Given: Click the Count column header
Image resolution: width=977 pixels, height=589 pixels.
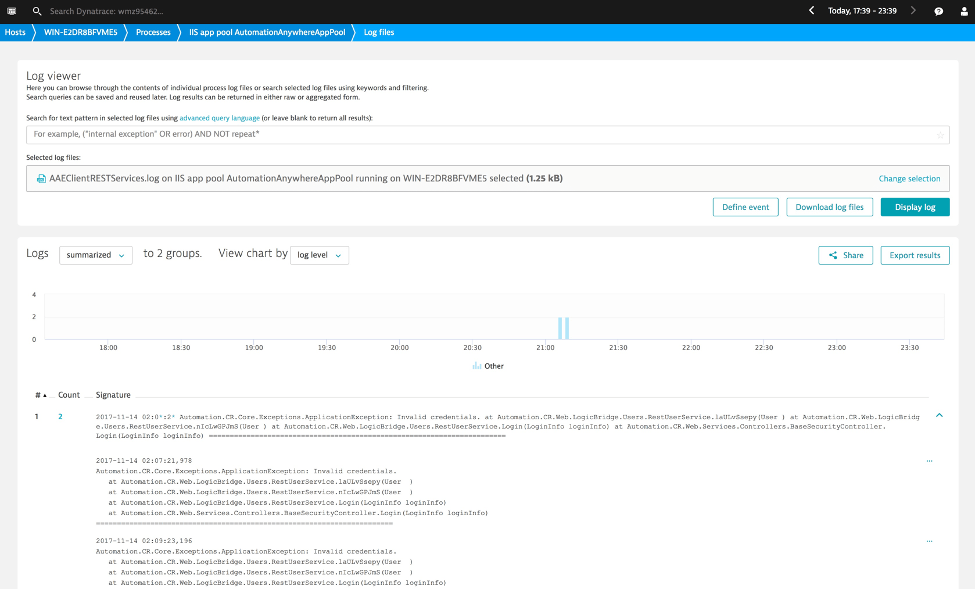Looking at the screenshot, I should 69,395.
